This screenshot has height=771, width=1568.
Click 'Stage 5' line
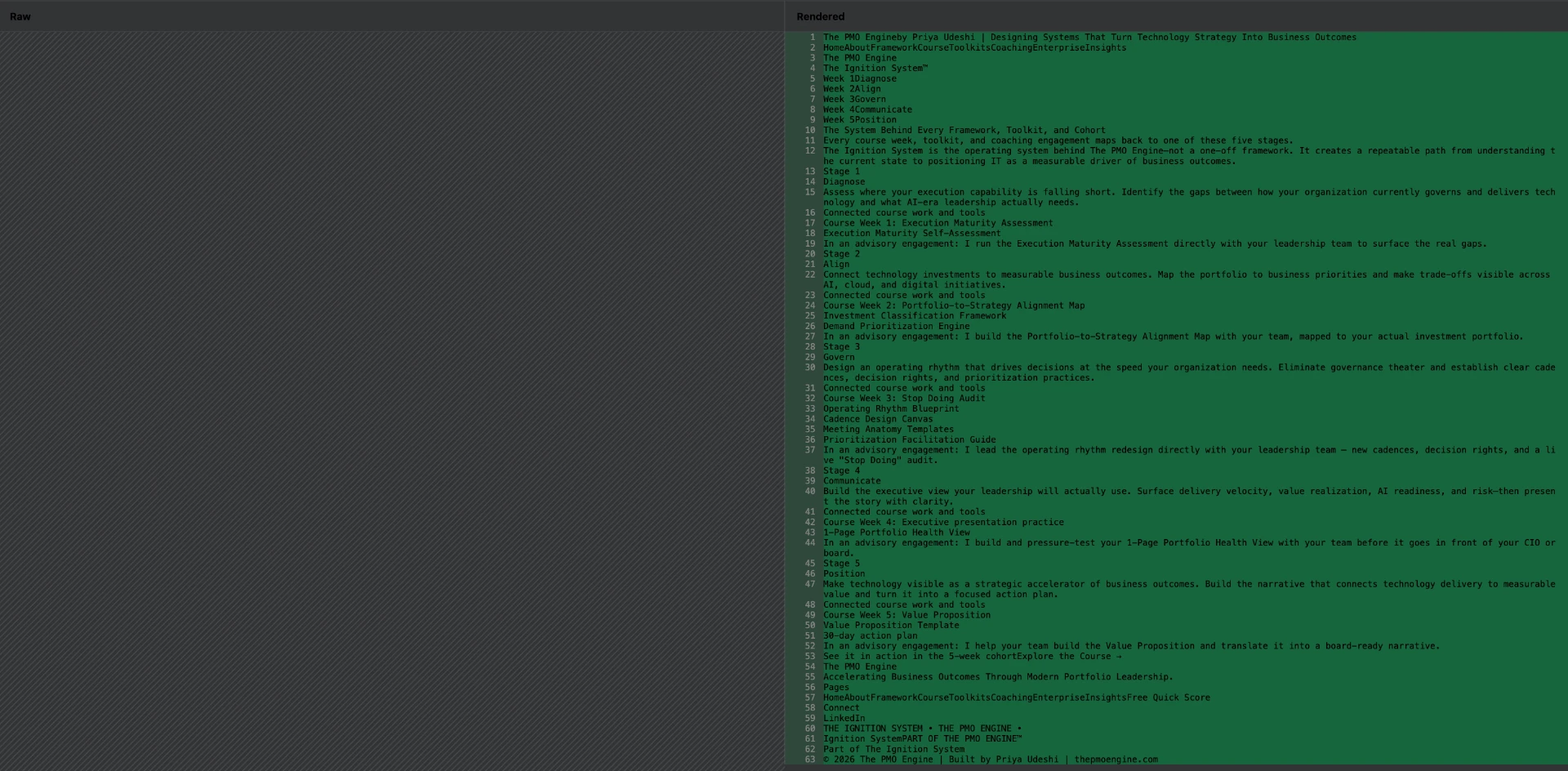tap(841, 564)
